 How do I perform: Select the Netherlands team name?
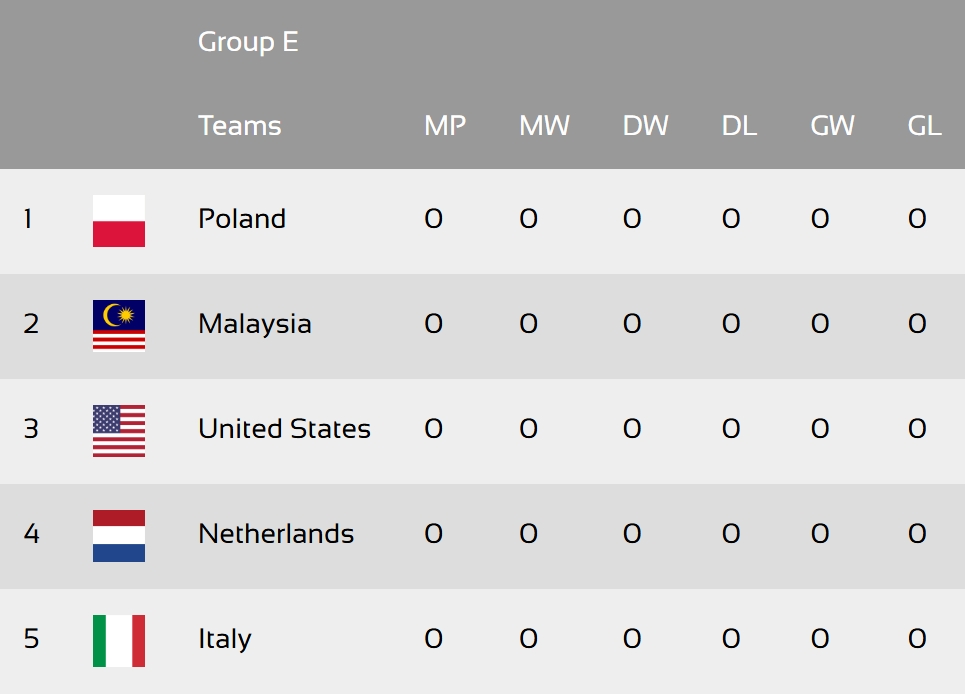[276, 534]
